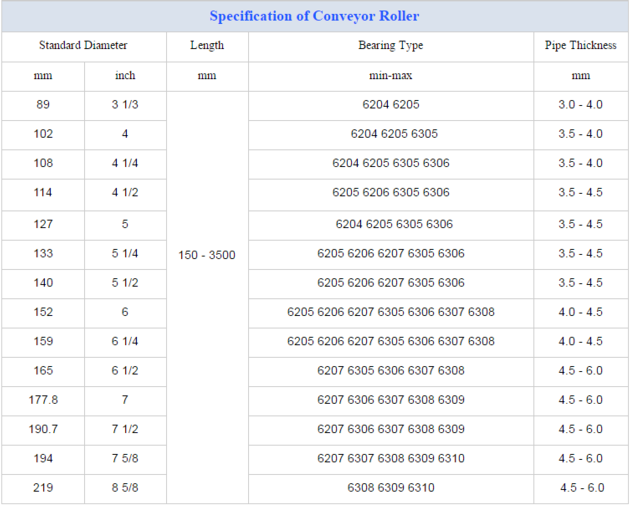Screen dimensions: 630x505
Task: Click thickness cell '4.0 - 4.5' in row 152
Action: pyautogui.click(x=581, y=312)
